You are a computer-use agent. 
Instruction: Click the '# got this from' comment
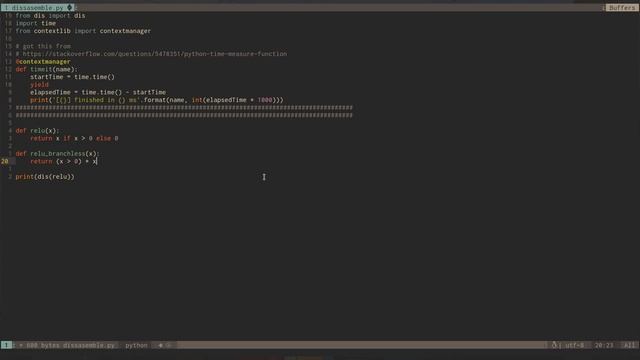pos(43,46)
